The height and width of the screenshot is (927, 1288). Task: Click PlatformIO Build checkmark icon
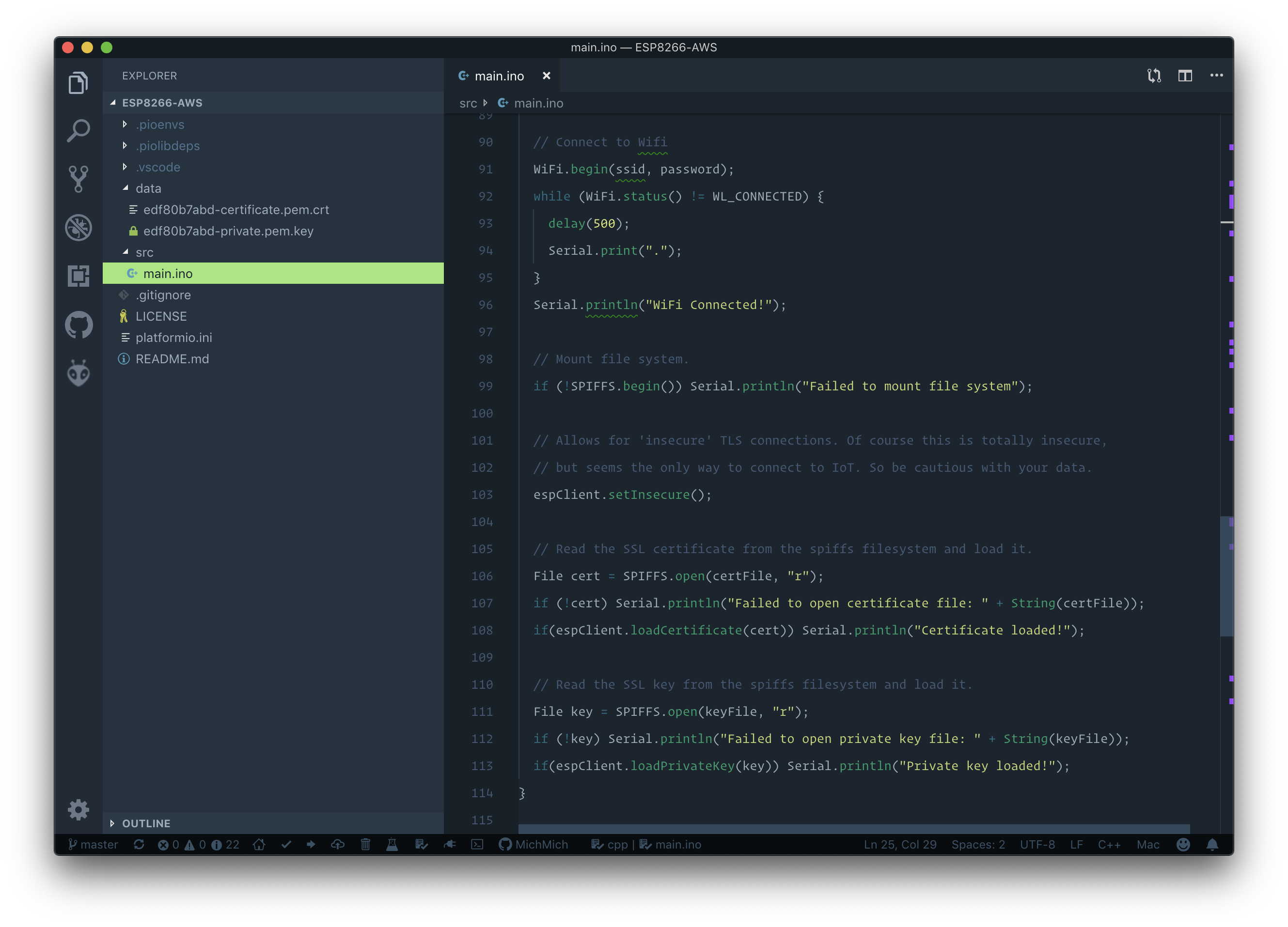(x=286, y=844)
